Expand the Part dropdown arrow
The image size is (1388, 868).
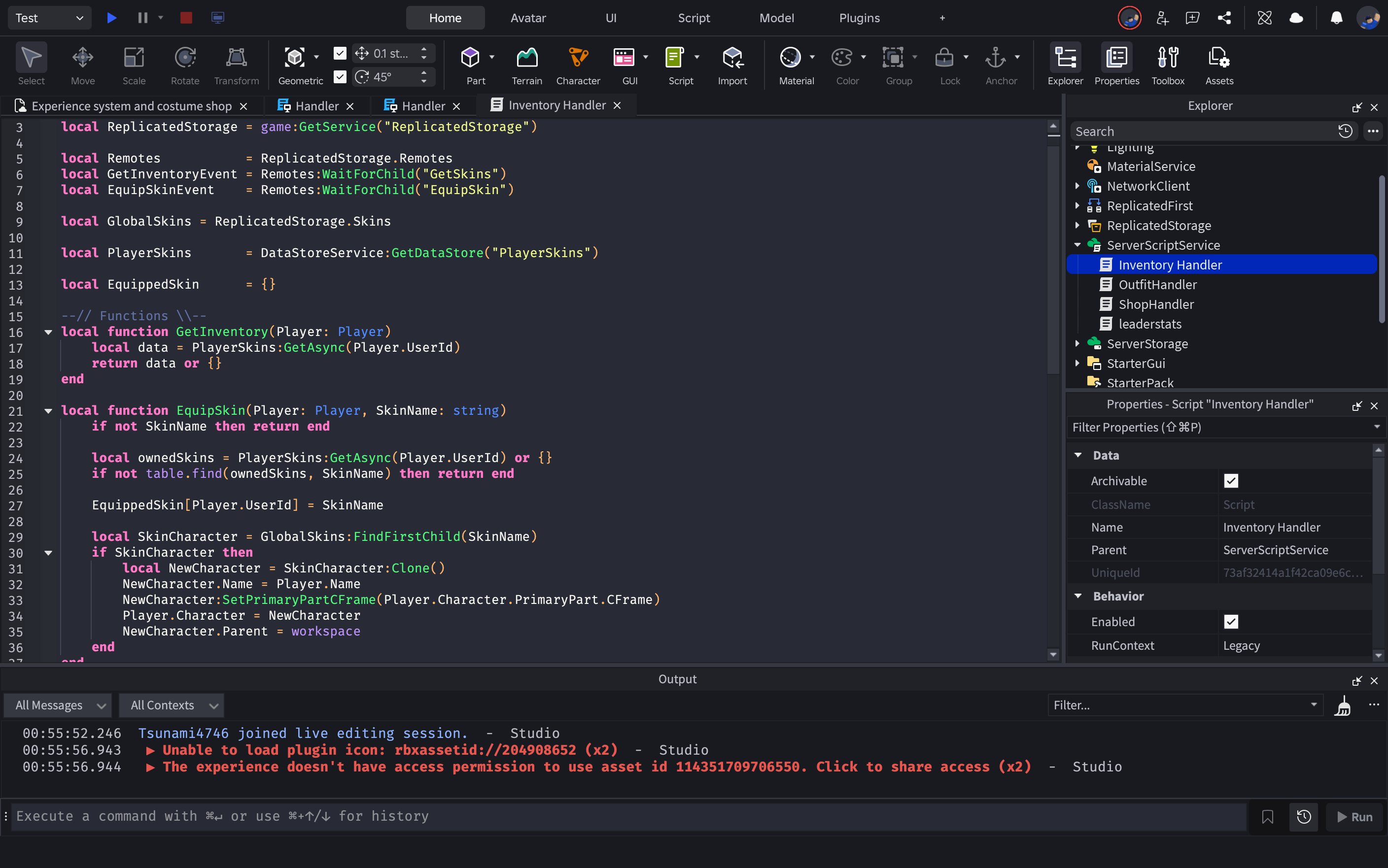pyautogui.click(x=491, y=57)
